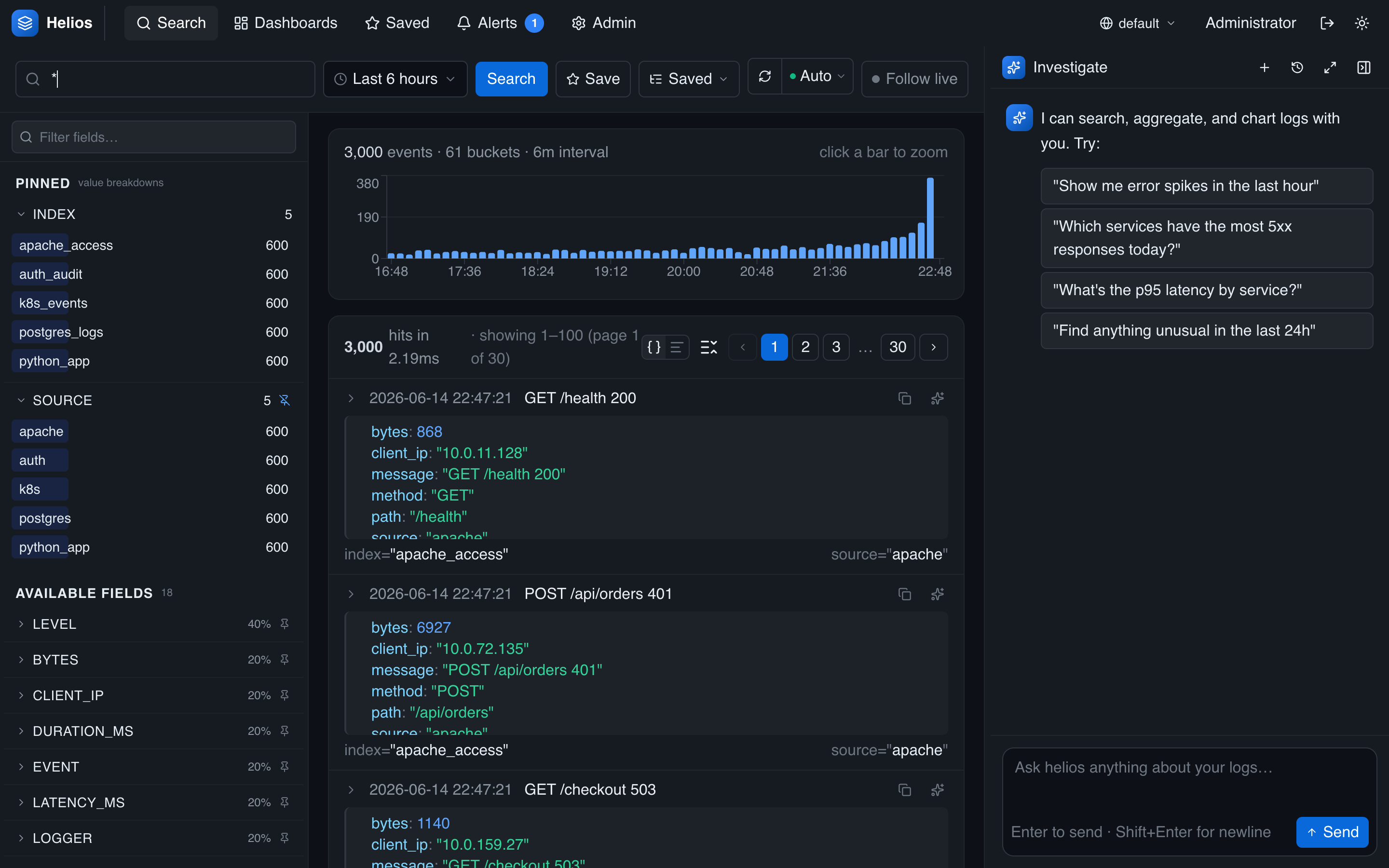Open the Search tab
Screen dimensions: 1389x868
(171, 23)
